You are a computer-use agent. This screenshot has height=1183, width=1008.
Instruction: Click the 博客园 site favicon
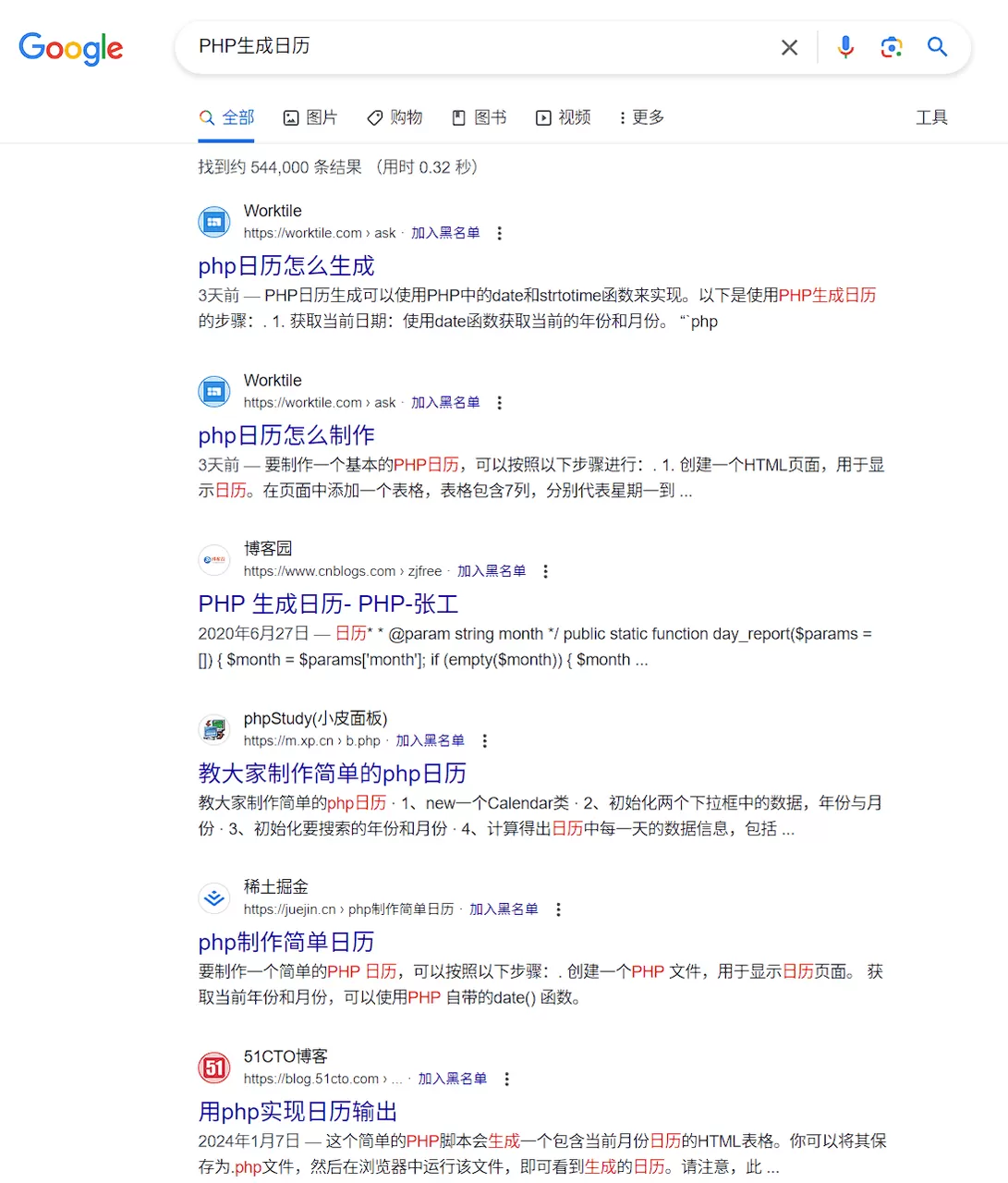point(213,559)
